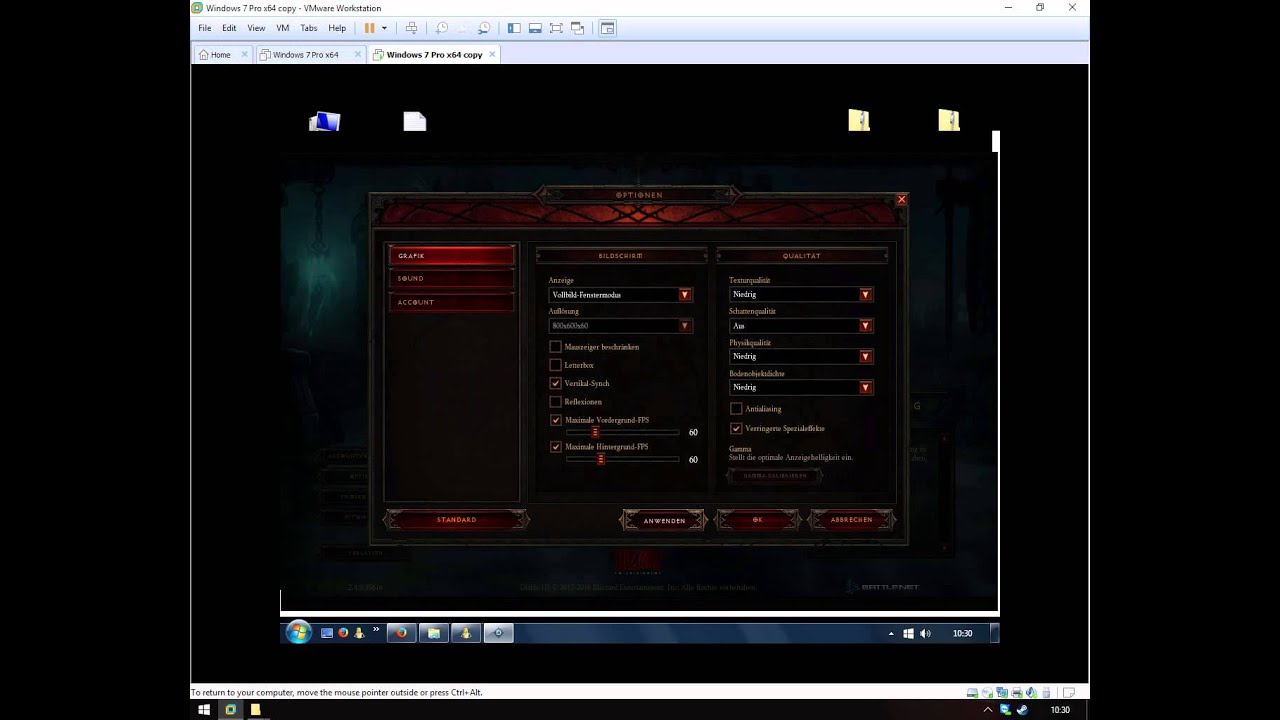The image size is (1280, 720).
Task: Expand the Texturqualität dropdown
Action: [x=801, y=295]
